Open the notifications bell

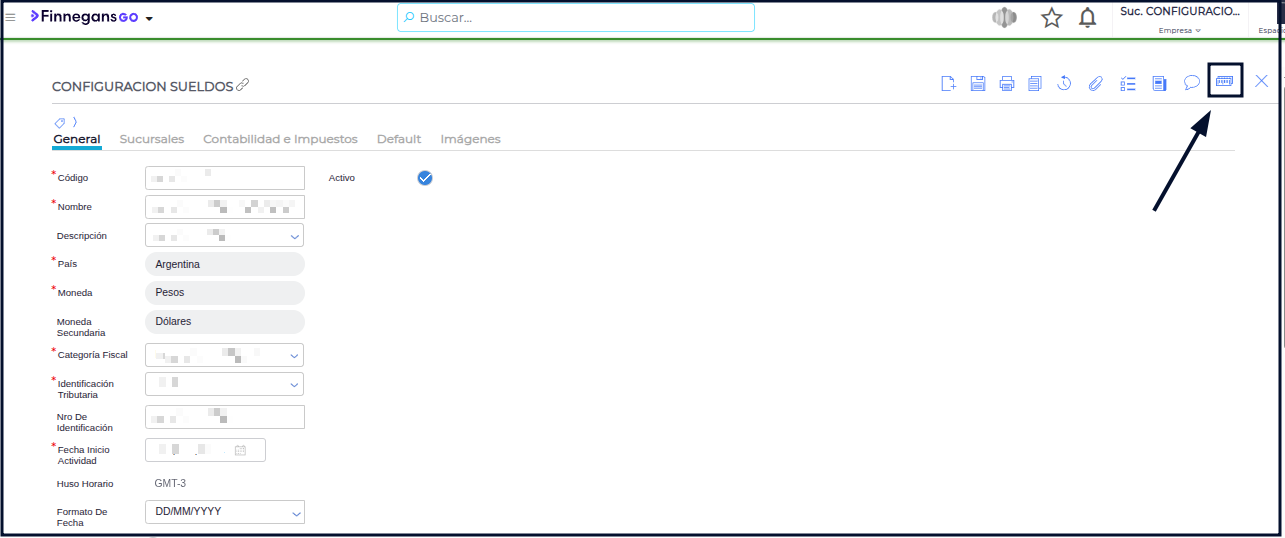[x=1087, y=18]
